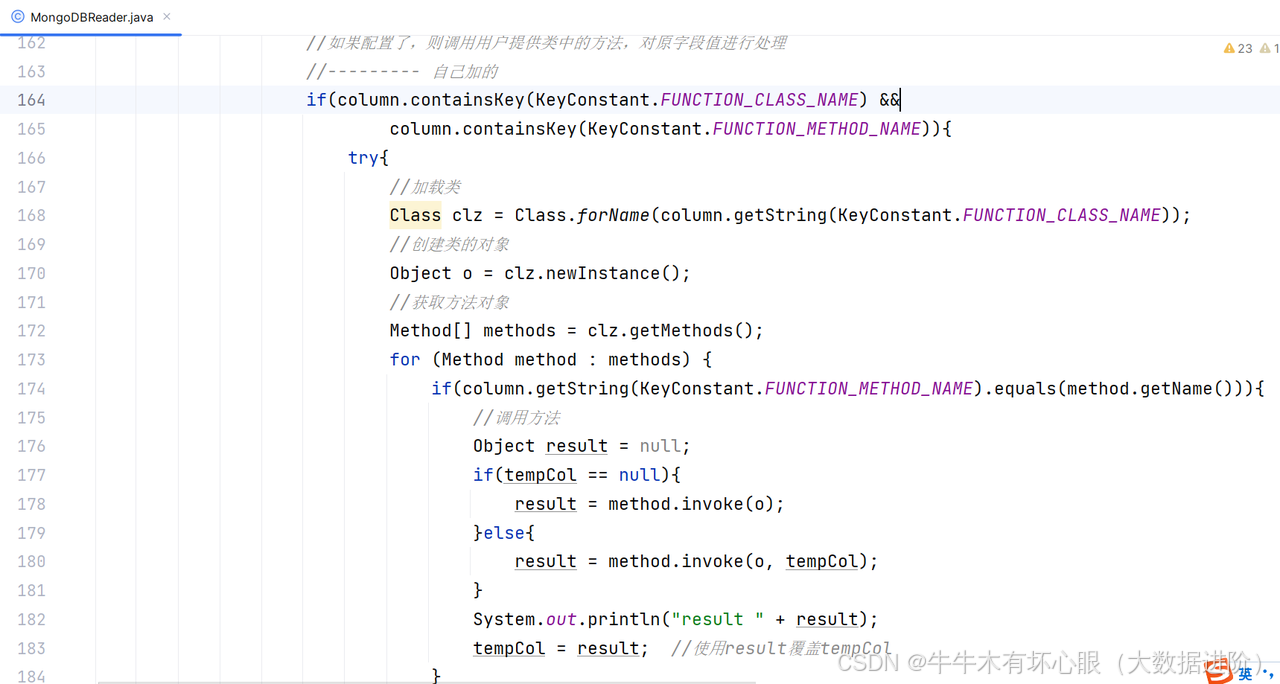Open the 23 warnings inspection indicator
Screen dimensions: 1280x684
click(x=1238, y=48)
